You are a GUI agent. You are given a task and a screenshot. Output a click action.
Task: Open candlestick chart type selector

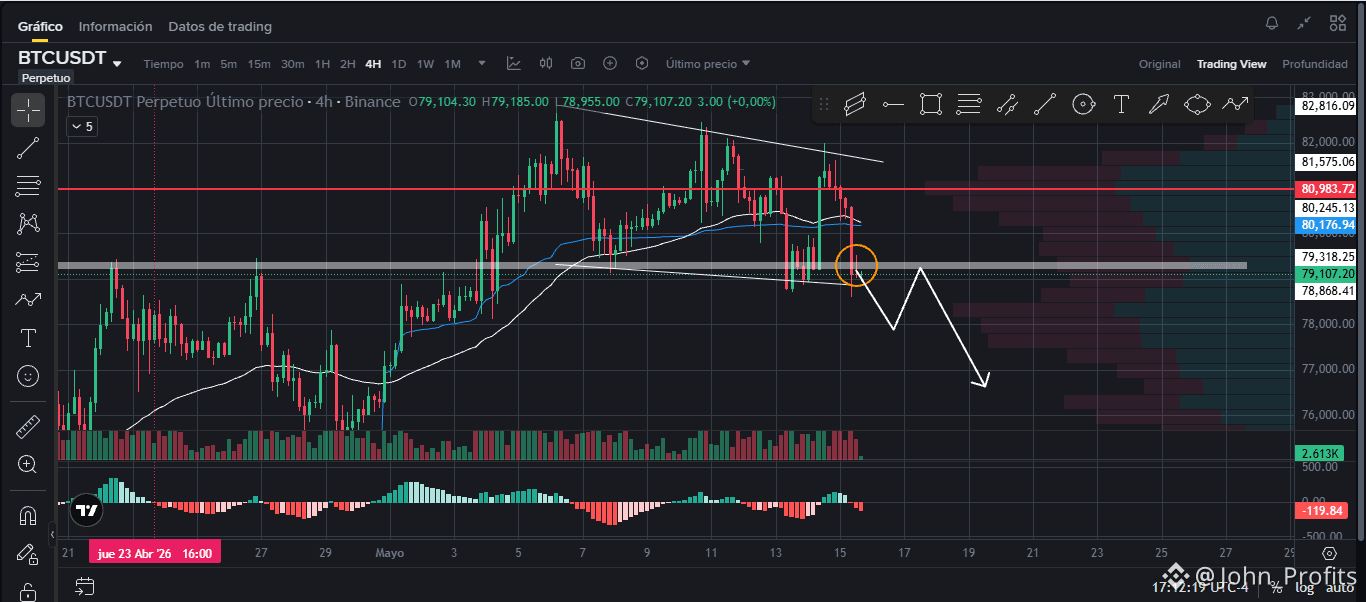pyautogui.click(x=546, y=63)
